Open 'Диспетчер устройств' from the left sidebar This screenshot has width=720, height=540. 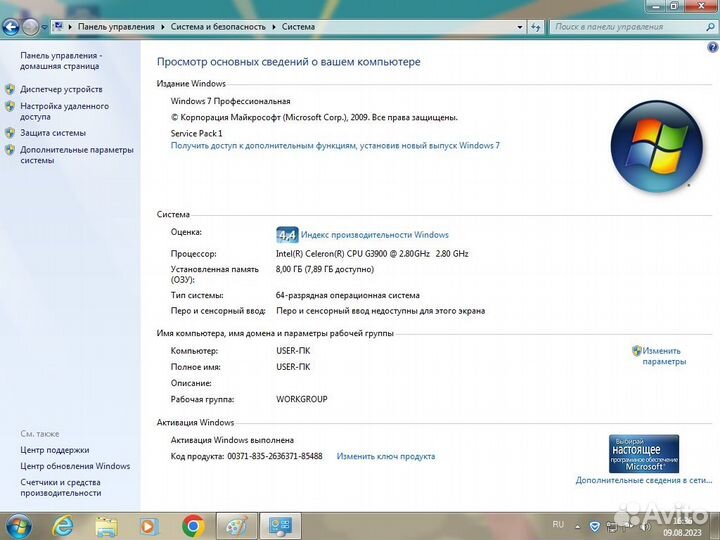coord(61,89)
